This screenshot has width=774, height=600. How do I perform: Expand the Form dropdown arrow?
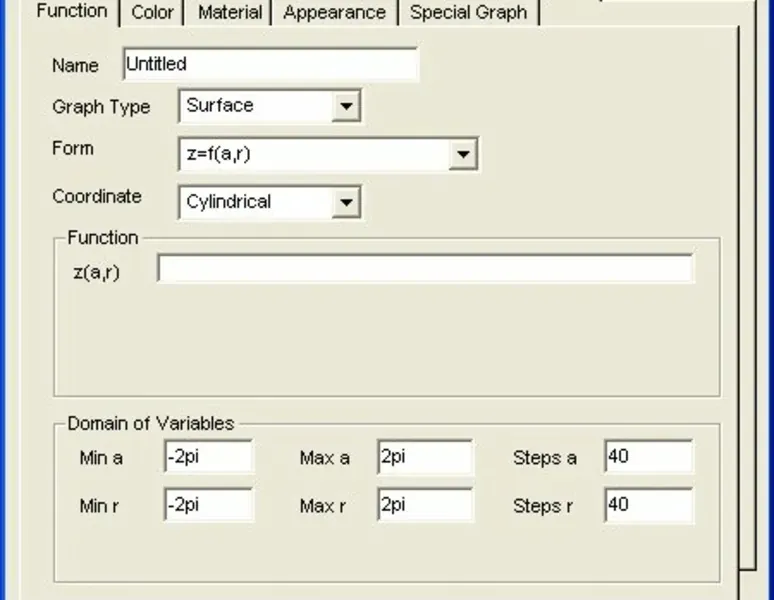click(x=462, y=154)
